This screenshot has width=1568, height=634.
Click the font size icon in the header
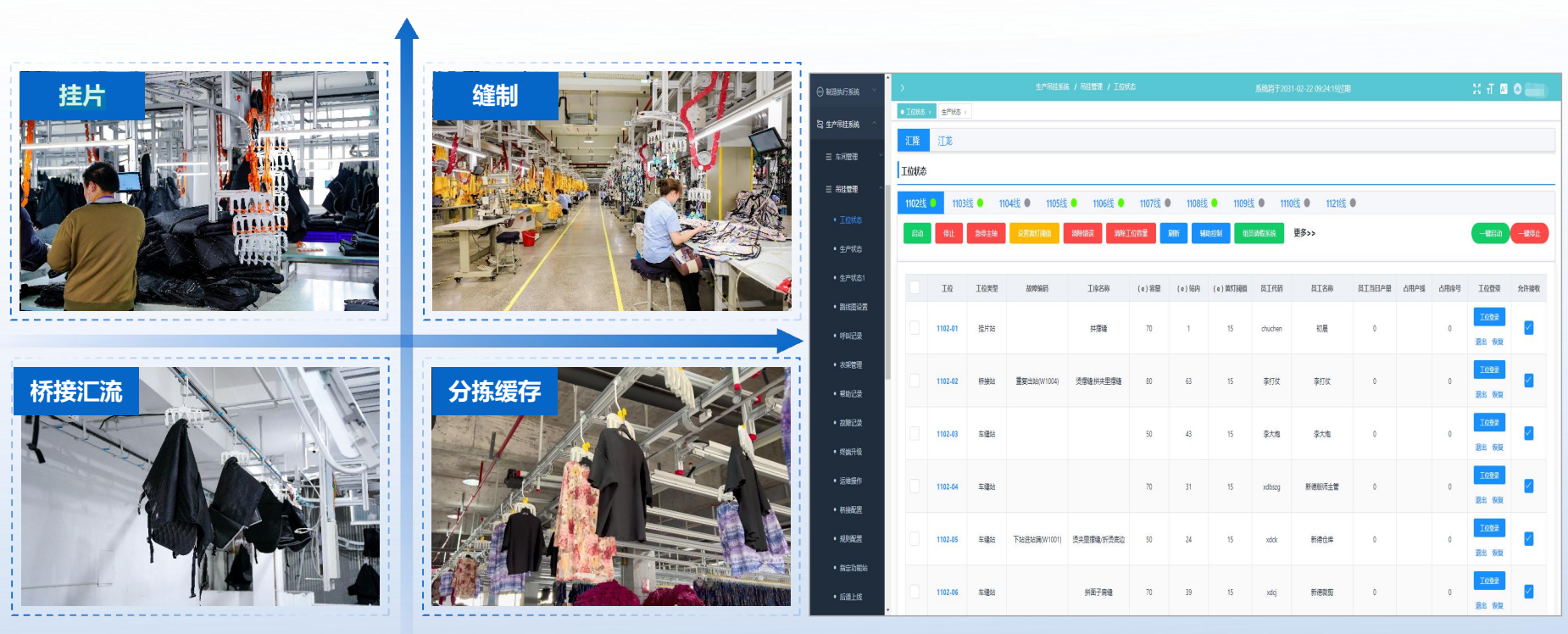click(1490, 89)
